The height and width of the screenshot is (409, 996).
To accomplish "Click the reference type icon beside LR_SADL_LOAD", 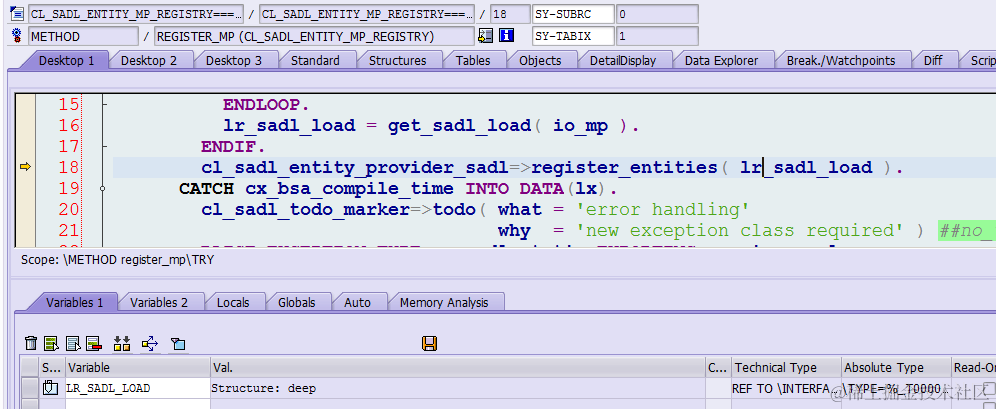I will [x=50, y=387].
